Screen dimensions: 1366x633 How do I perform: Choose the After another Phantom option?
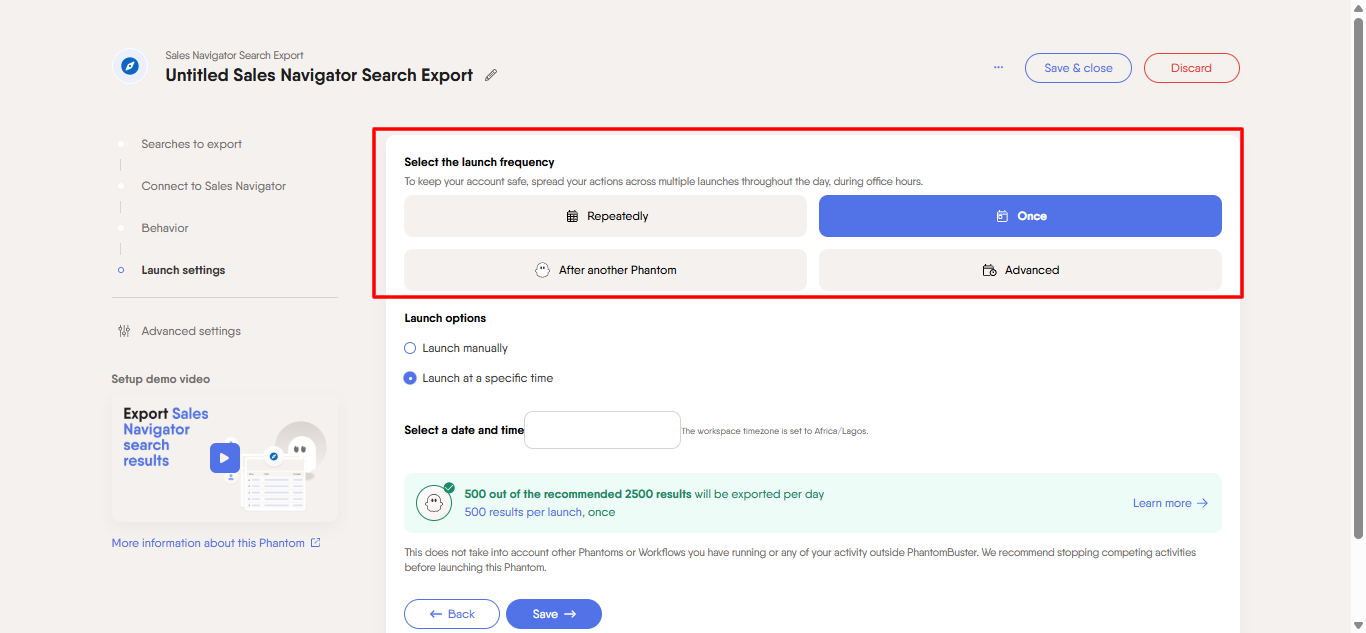click(x=605, y=270)
